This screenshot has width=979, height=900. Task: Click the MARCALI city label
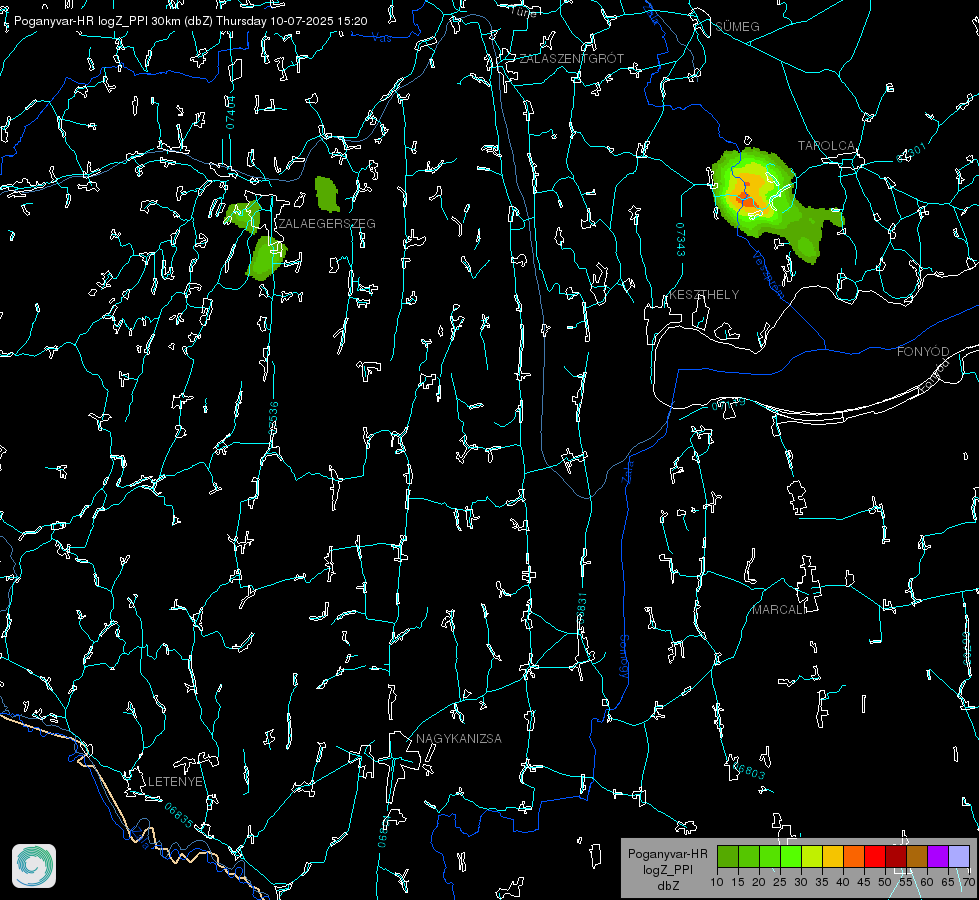[779, 610]
